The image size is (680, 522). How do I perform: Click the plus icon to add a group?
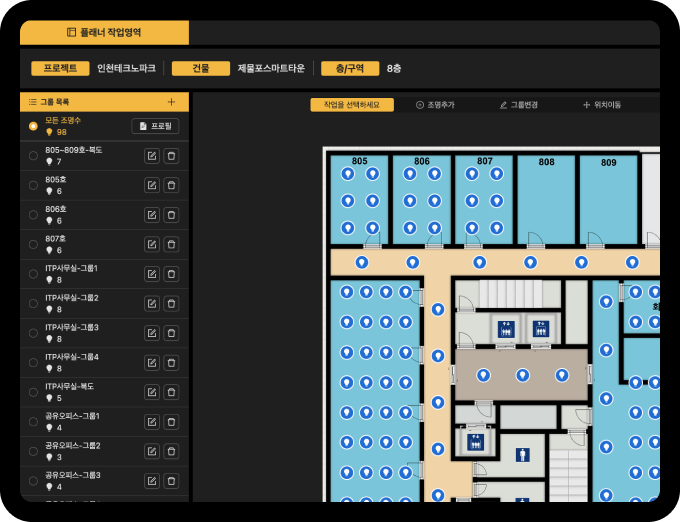point(171,102)
